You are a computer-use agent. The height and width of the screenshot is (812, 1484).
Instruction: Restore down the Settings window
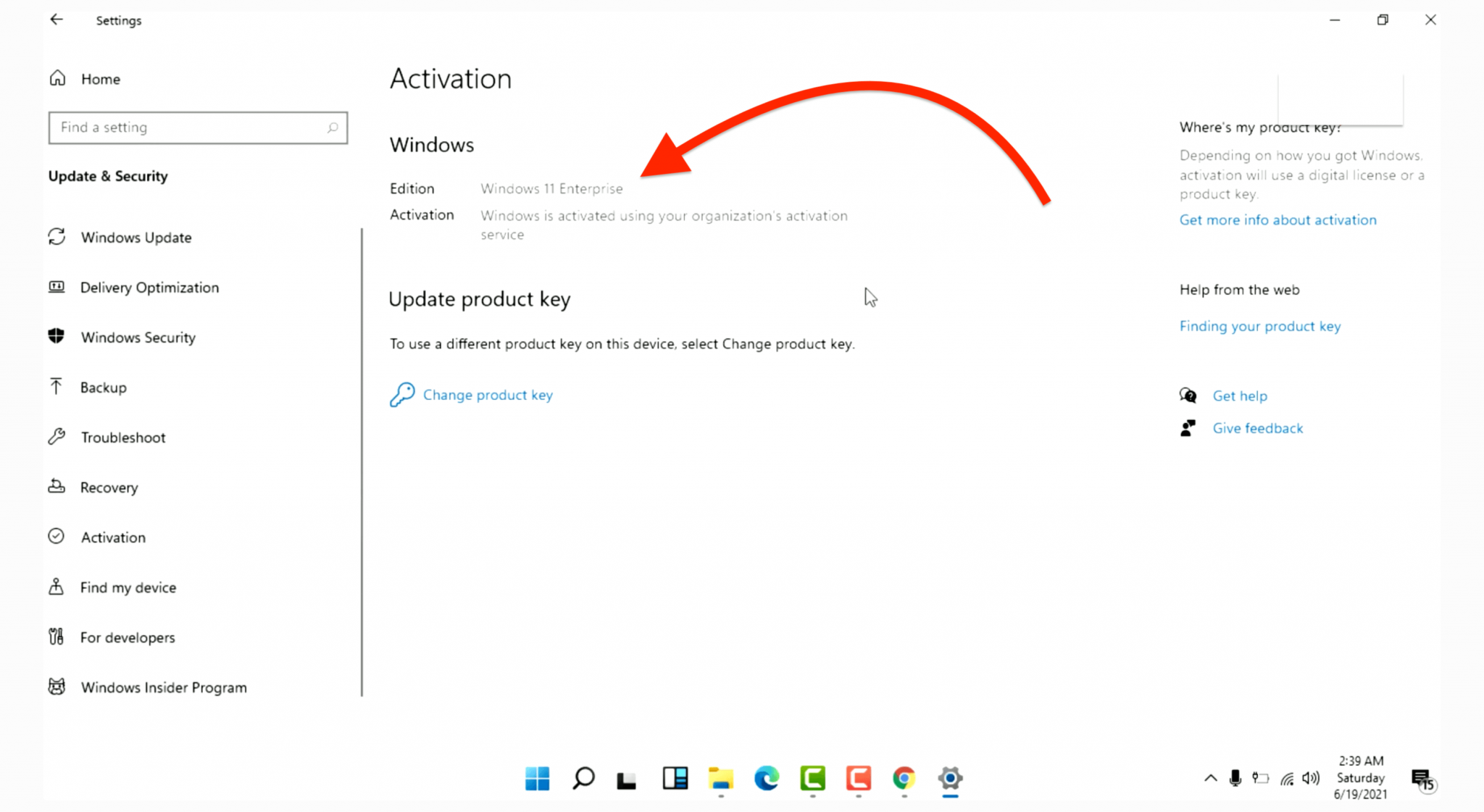[x=1383, y=20]
